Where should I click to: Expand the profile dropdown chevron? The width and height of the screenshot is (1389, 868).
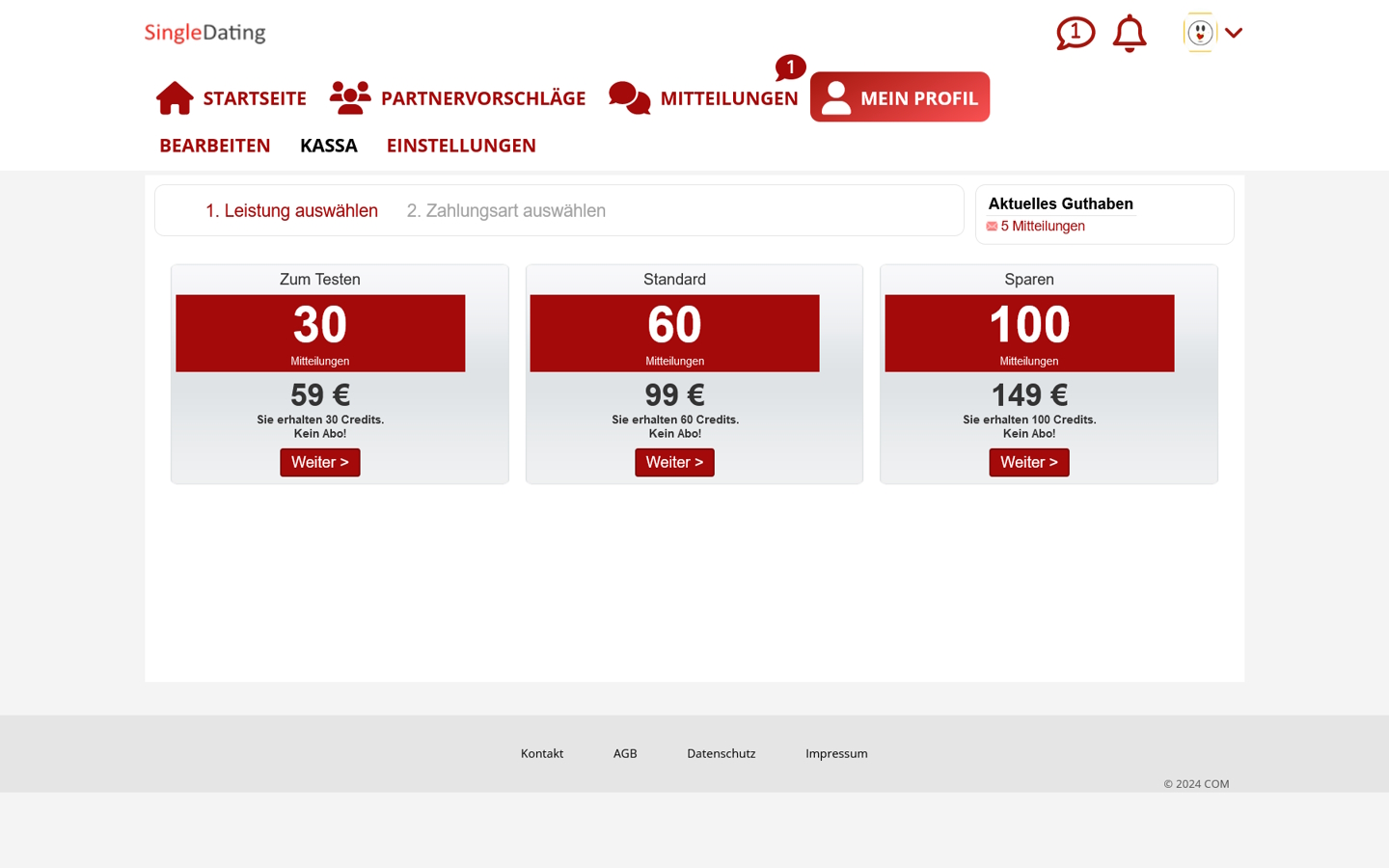(1233, 32)
